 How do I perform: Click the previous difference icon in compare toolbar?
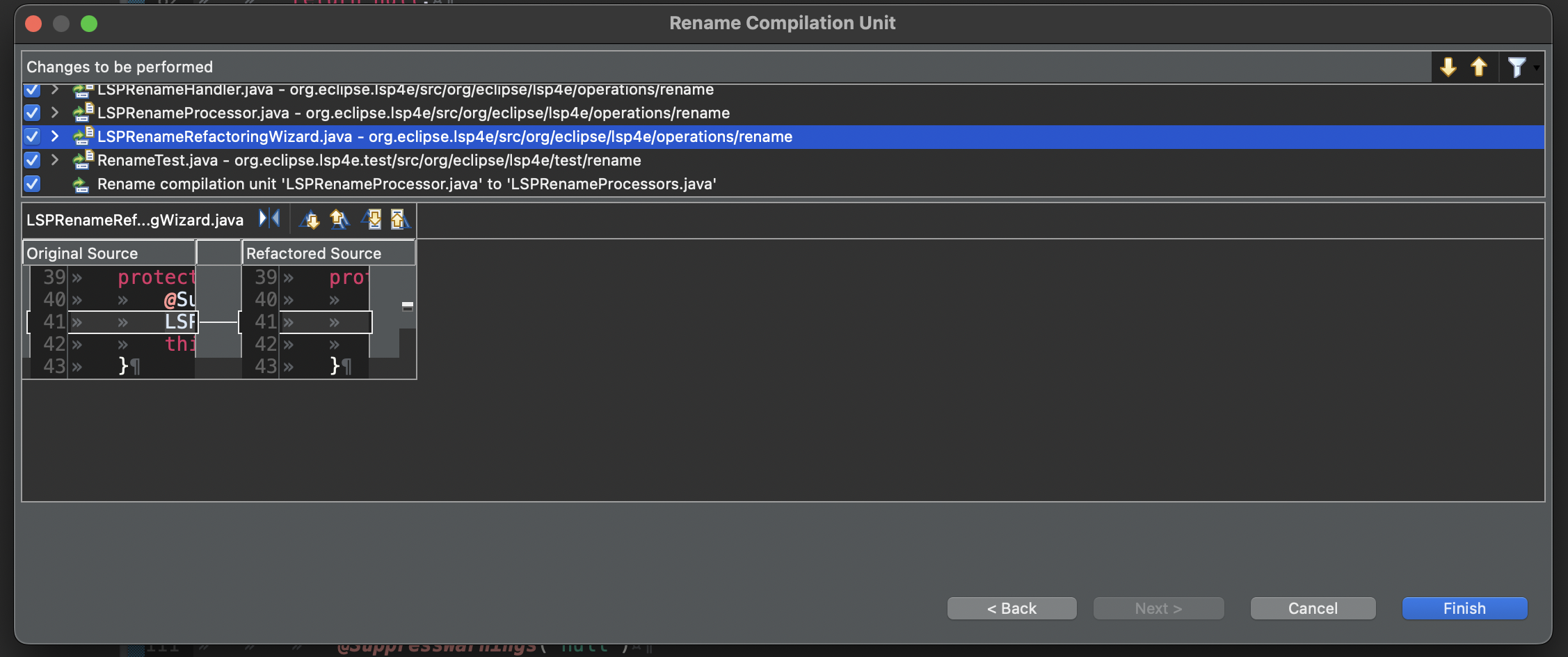click(340, 220)
